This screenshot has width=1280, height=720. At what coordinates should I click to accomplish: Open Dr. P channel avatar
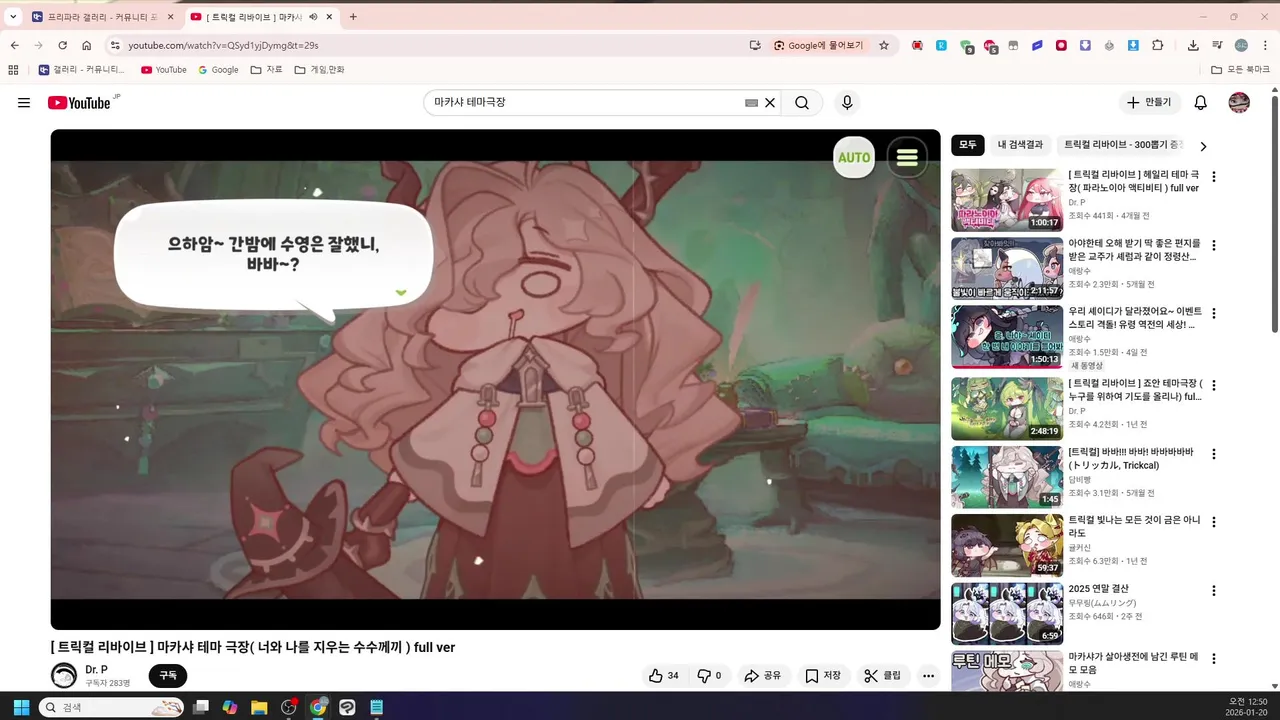(64, 676)
